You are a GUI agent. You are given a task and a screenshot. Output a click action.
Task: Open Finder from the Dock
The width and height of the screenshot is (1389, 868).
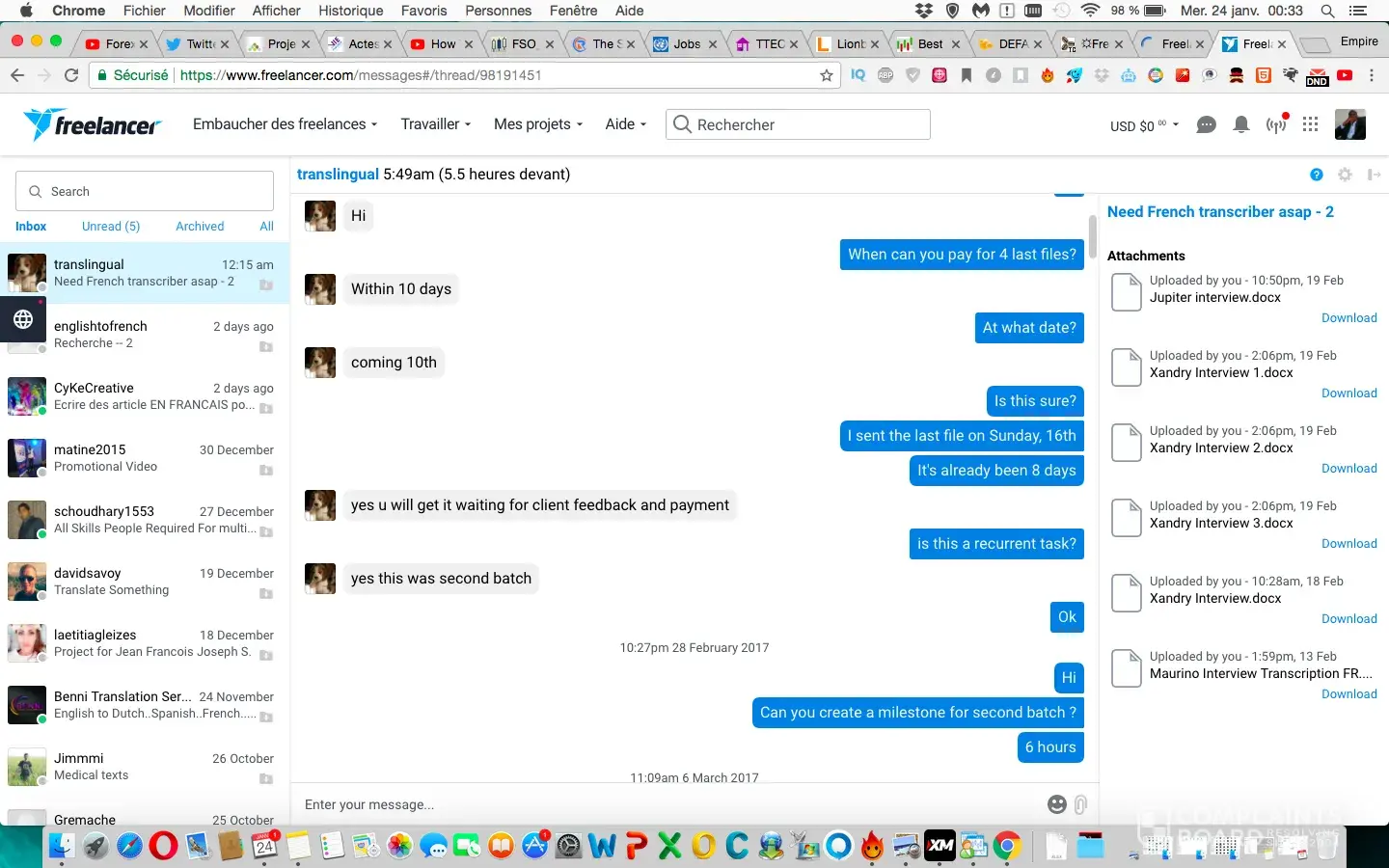(x=62, y=846)
